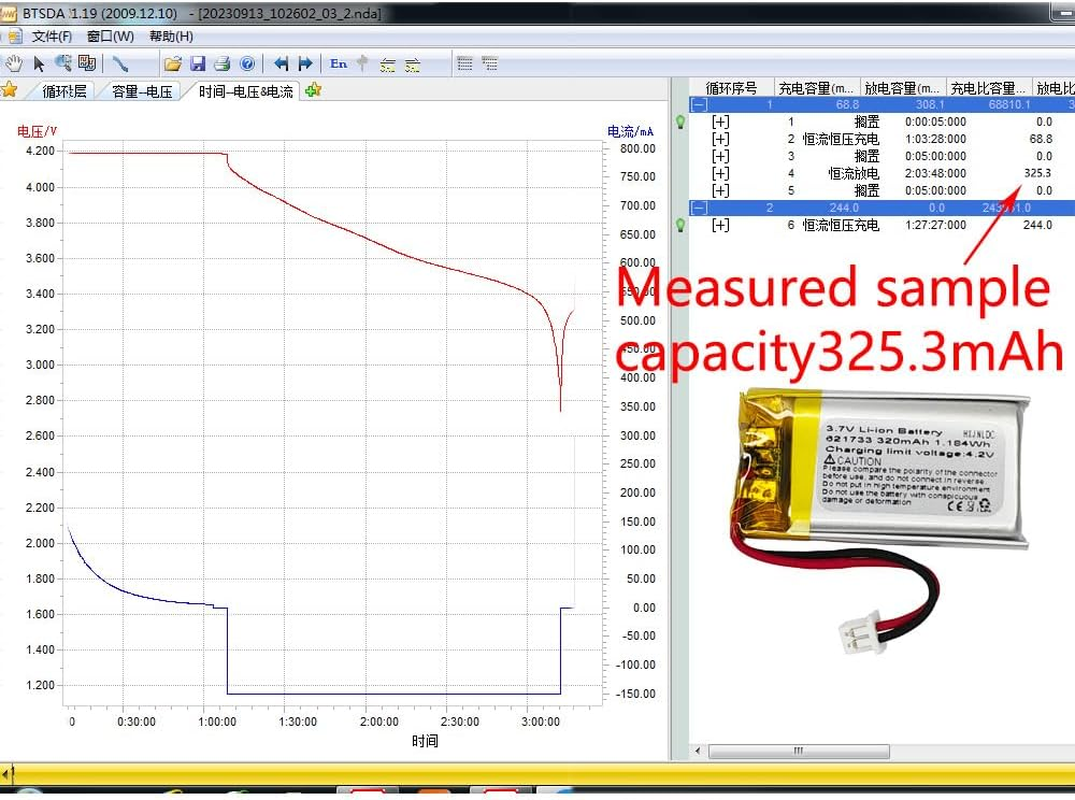
Task: Select the hand pan tool
Action: [14, 63]
